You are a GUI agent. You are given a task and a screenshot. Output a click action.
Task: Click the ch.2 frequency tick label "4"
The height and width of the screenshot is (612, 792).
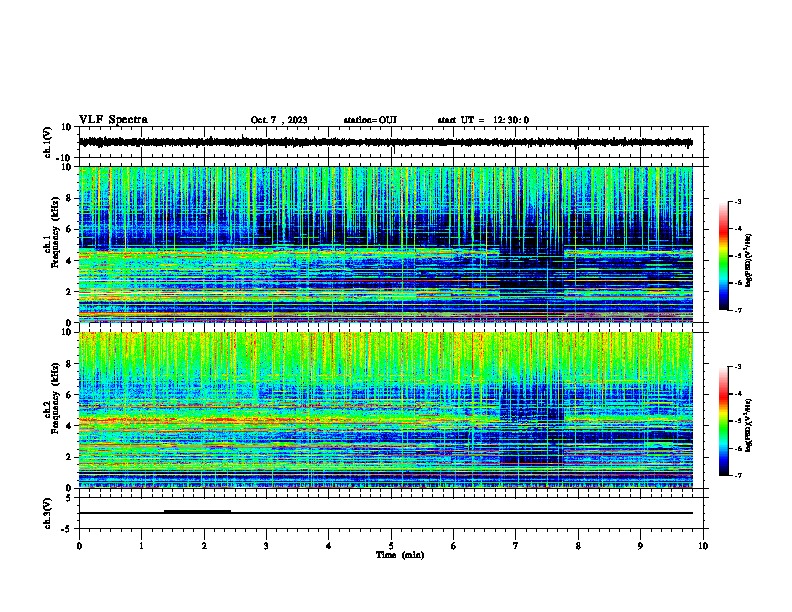[x=69, y=426]
